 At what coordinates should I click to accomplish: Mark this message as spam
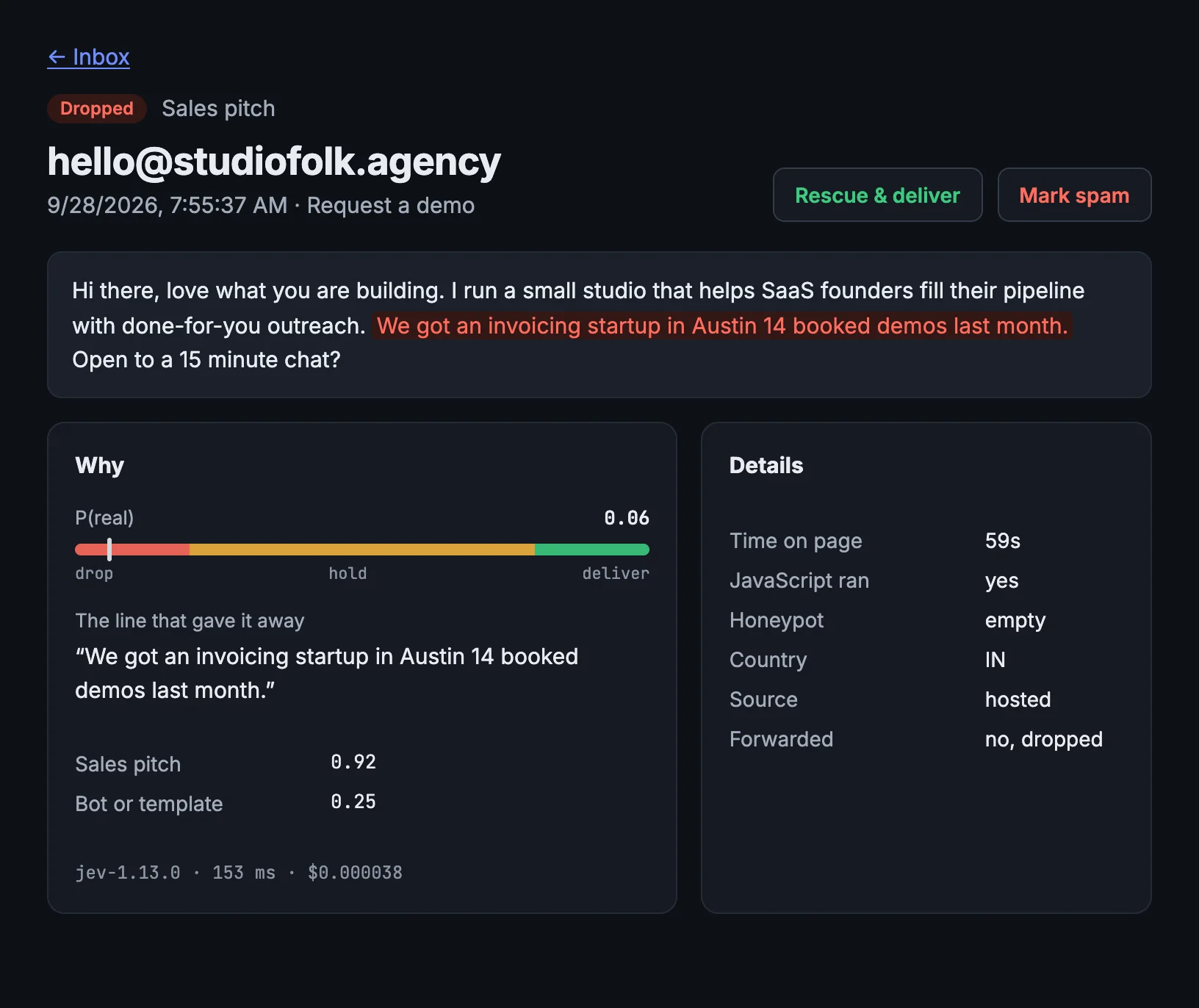point(1074,195)
